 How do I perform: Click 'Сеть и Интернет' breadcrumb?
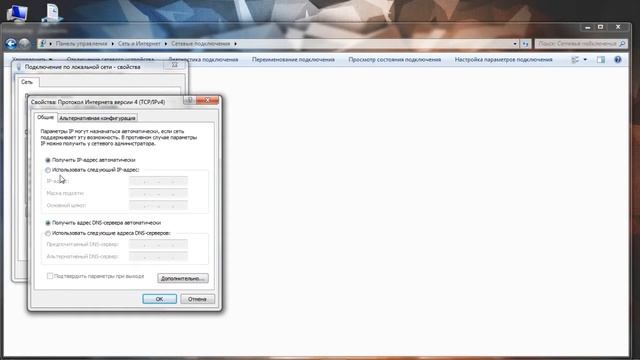(x=139, y=44)
